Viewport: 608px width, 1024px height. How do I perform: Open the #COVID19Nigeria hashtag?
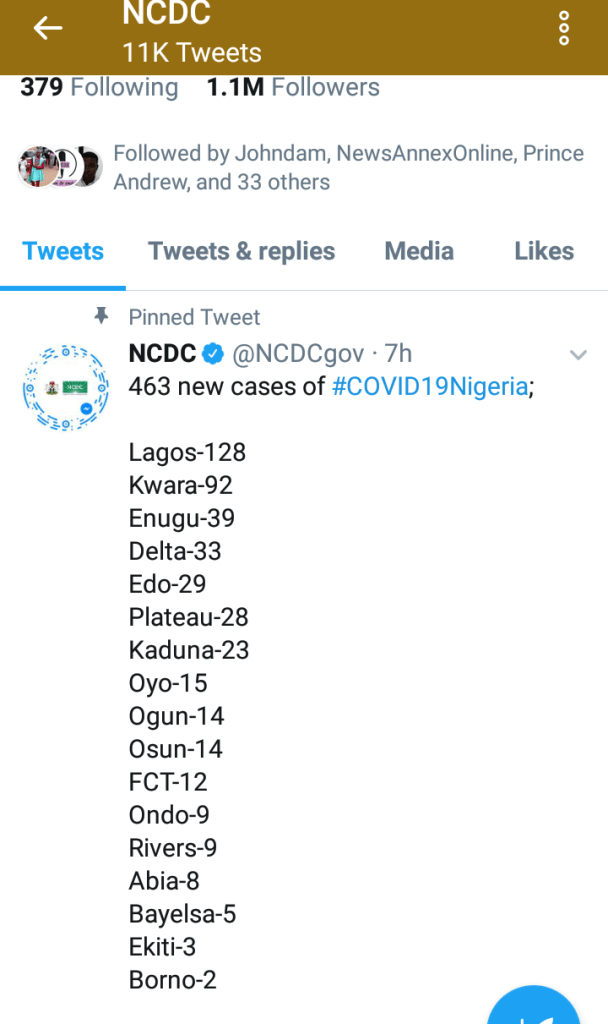click(430, 387)
